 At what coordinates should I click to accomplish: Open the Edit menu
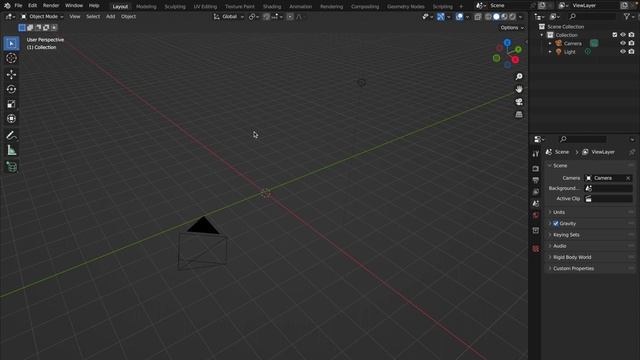32,6
